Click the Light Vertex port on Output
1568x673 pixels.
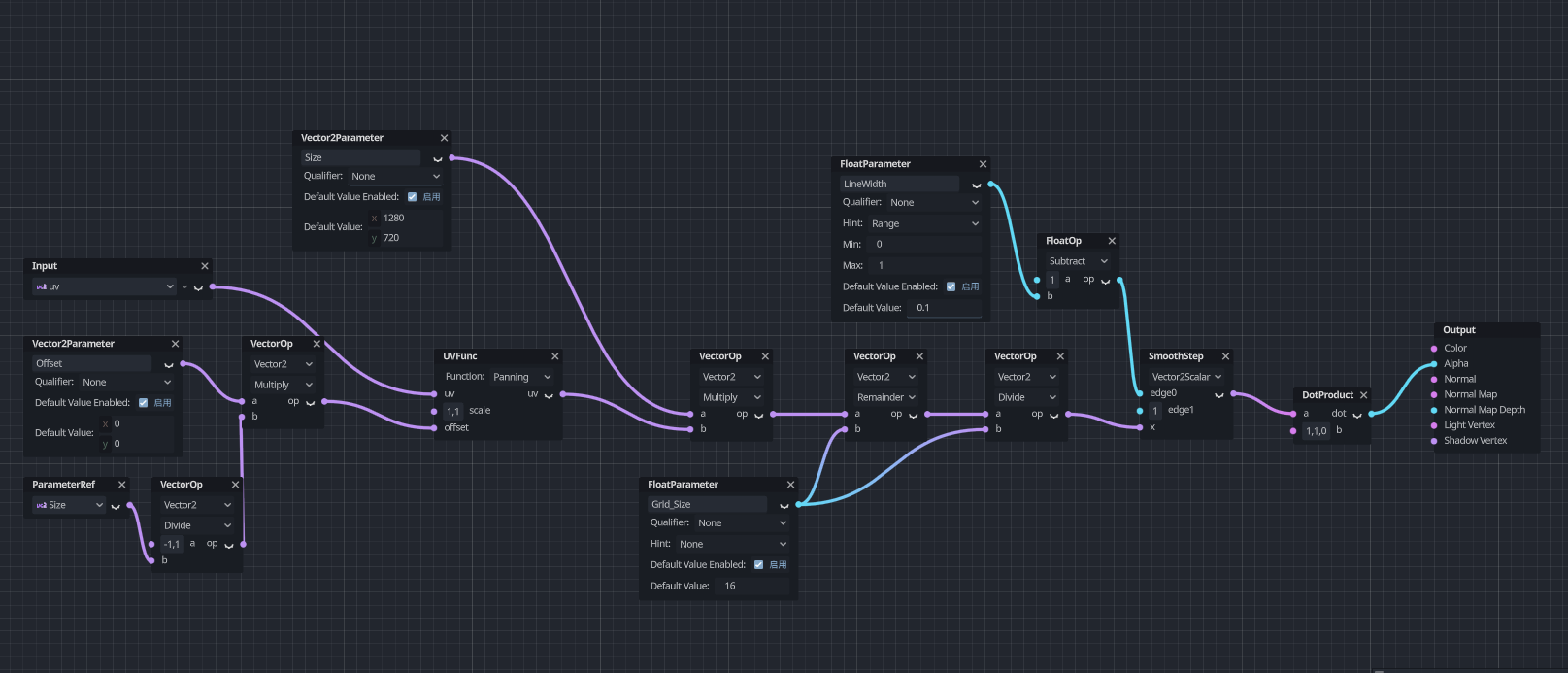1434,425
